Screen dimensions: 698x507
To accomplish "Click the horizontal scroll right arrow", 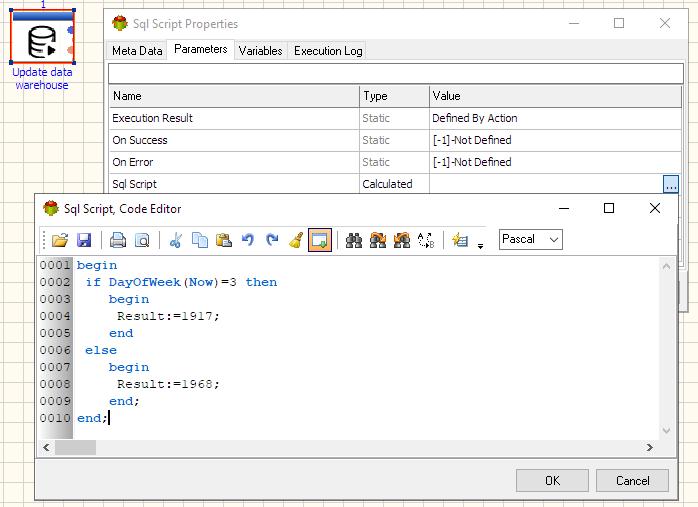I will pyautogui.click(x=649, y=447).
